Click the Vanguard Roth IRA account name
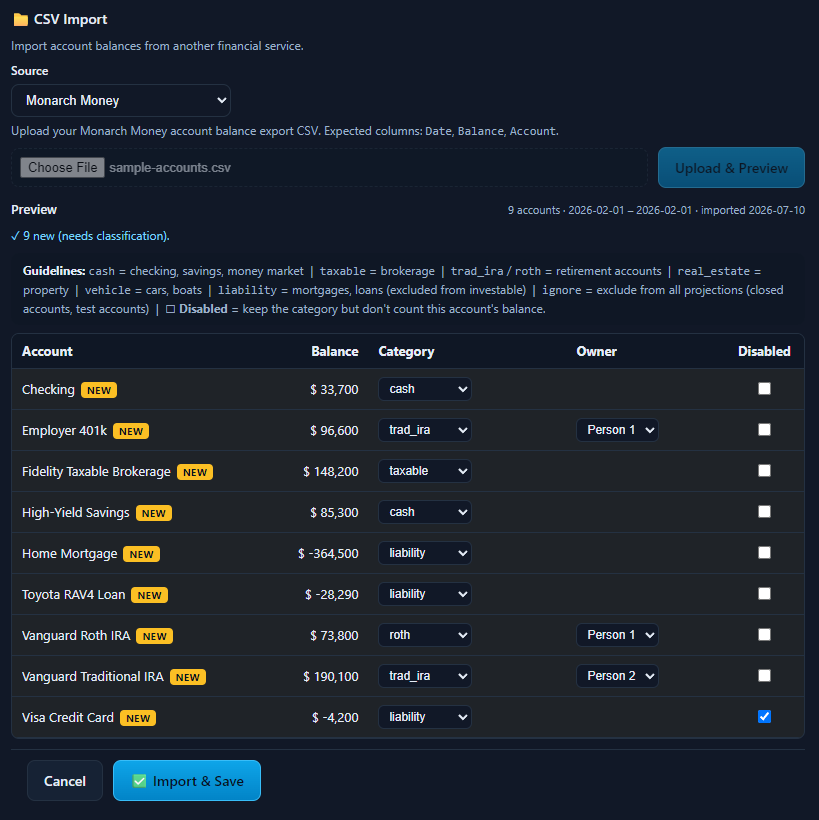Viewport: 819px width, 820px height. 76,636
